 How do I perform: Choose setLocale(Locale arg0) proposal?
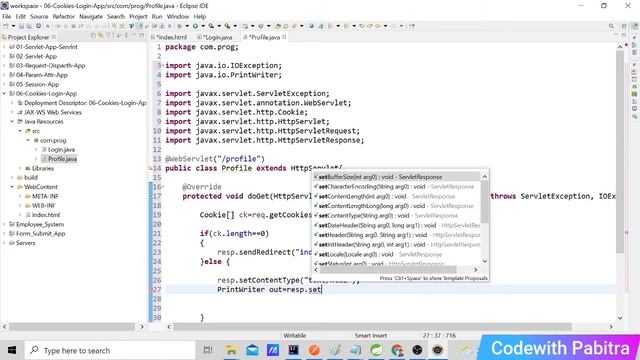[397, 255]
